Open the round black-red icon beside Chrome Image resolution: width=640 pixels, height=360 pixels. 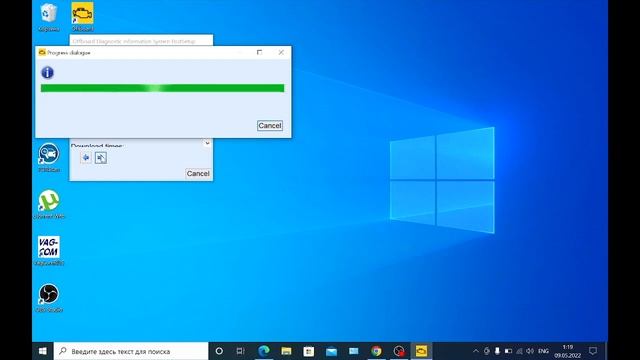click(399, 351)
